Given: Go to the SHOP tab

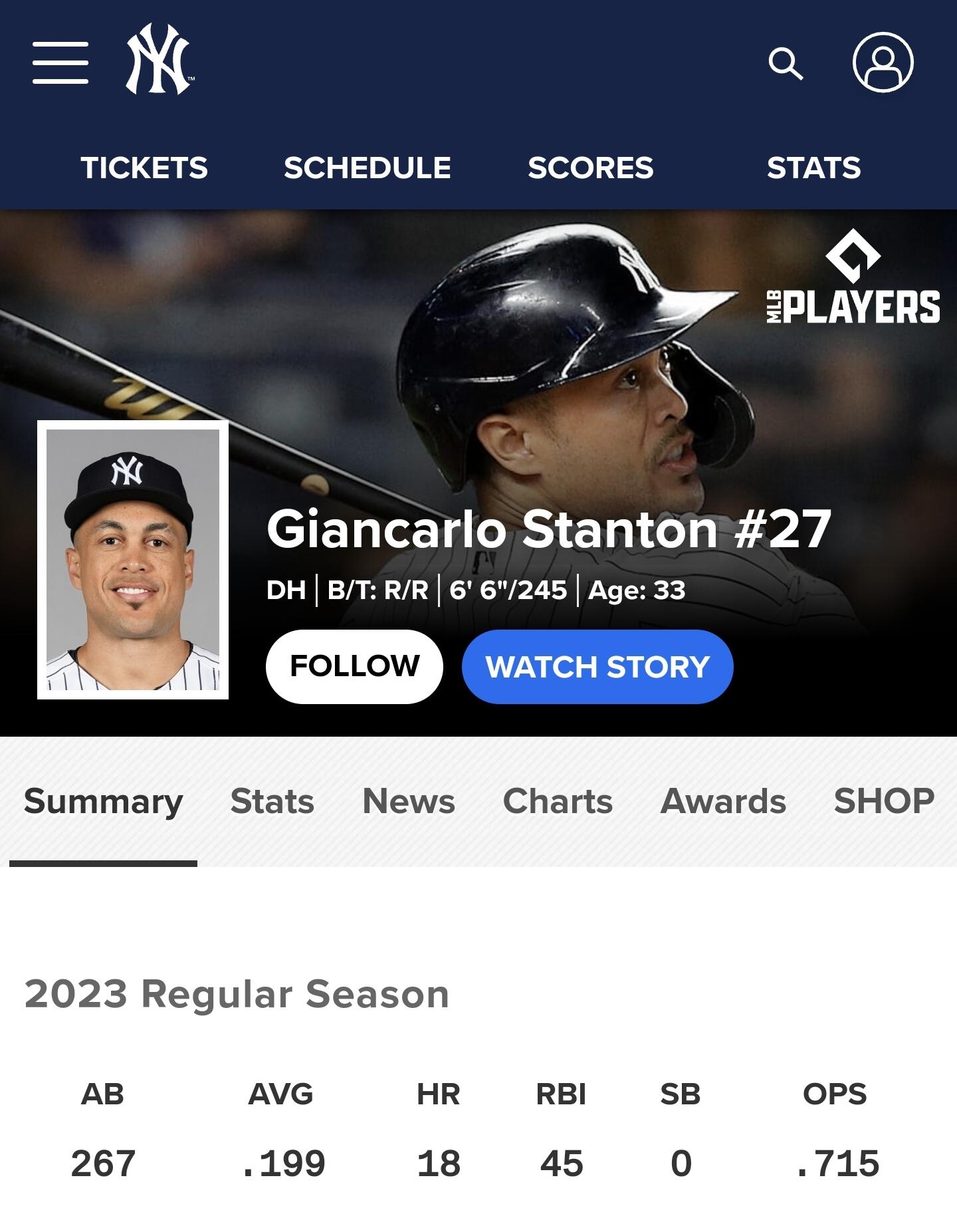Looking at the screenshot, I should pyautogui.click(x=884, y=801).
